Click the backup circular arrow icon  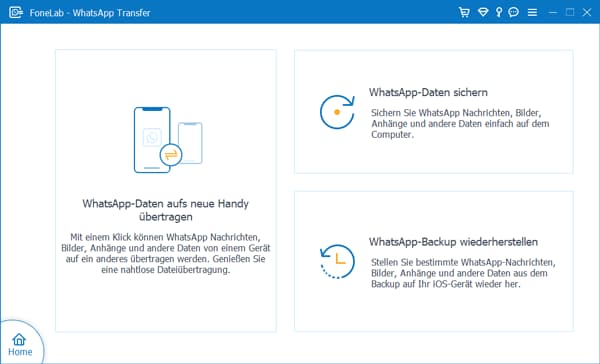(337, 112)
